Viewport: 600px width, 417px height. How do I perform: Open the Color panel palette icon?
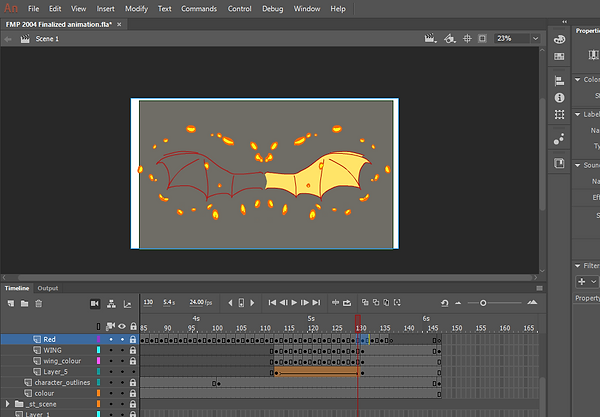[x=559, y=39]
